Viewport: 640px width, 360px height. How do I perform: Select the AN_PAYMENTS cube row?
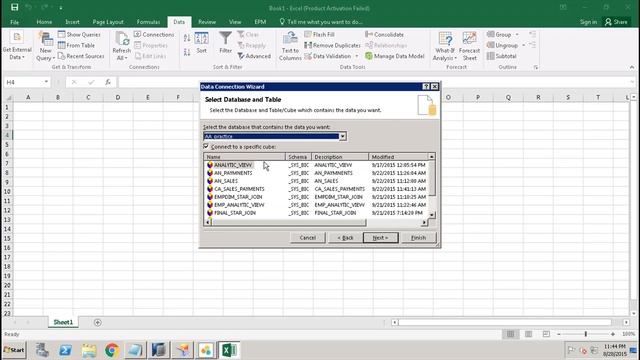pos(317,173)
